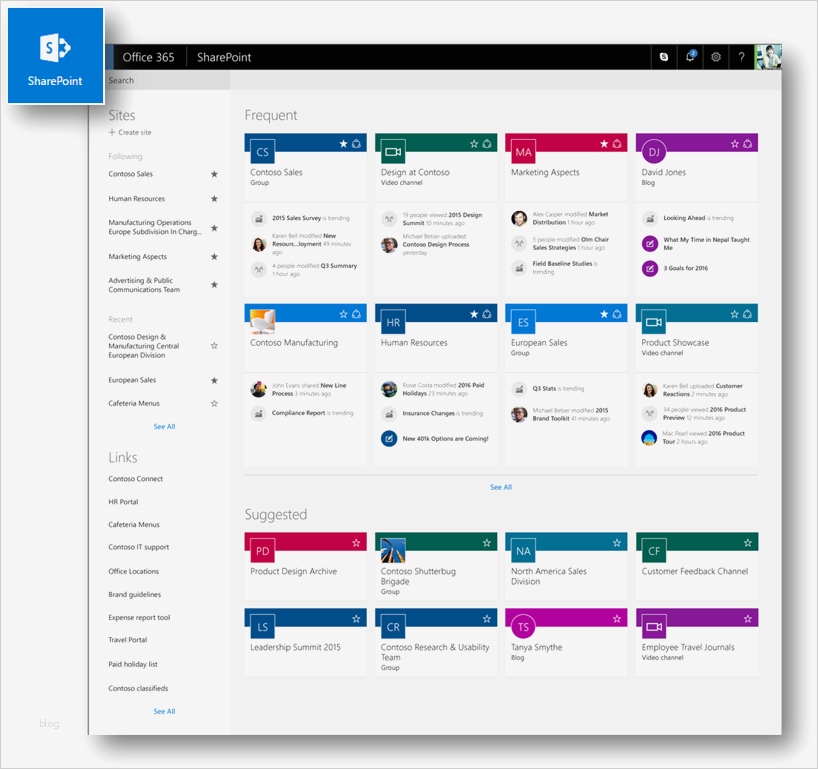Click the PD icon on Product Design Archive
The height and width of the screenshot is (769, 818).
pos(262,551)
